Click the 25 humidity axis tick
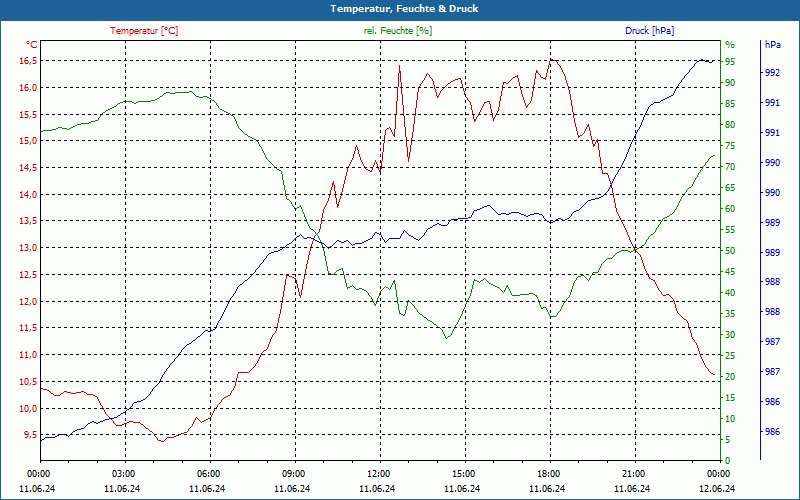Viewport: 800px width, 500px height. pyautogui.click(x=730, y=356)
